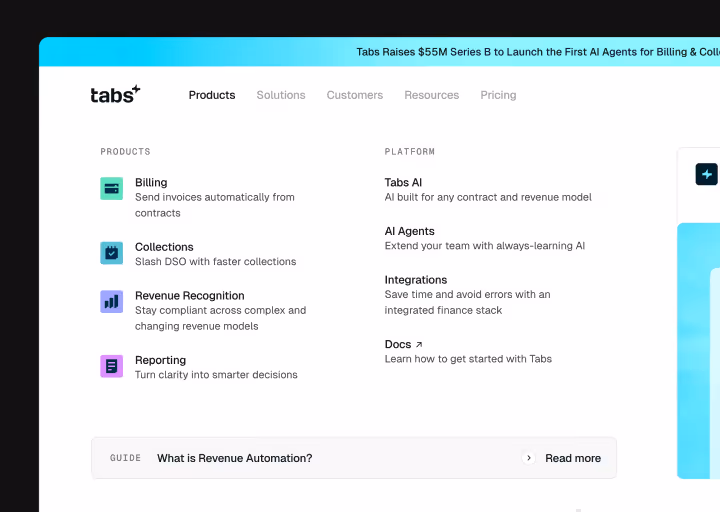Click the PLATFORM section heading

click(x=410, y=152)
